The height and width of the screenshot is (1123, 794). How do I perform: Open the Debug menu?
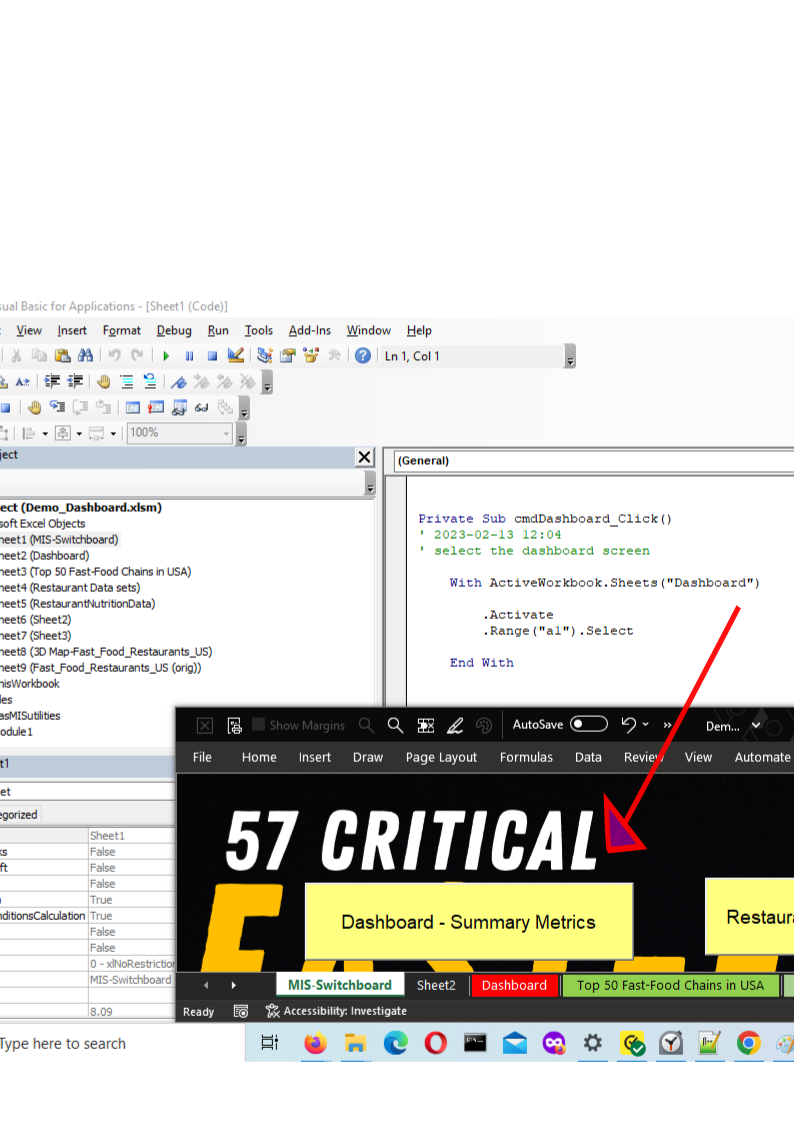(x=174, y=330)
